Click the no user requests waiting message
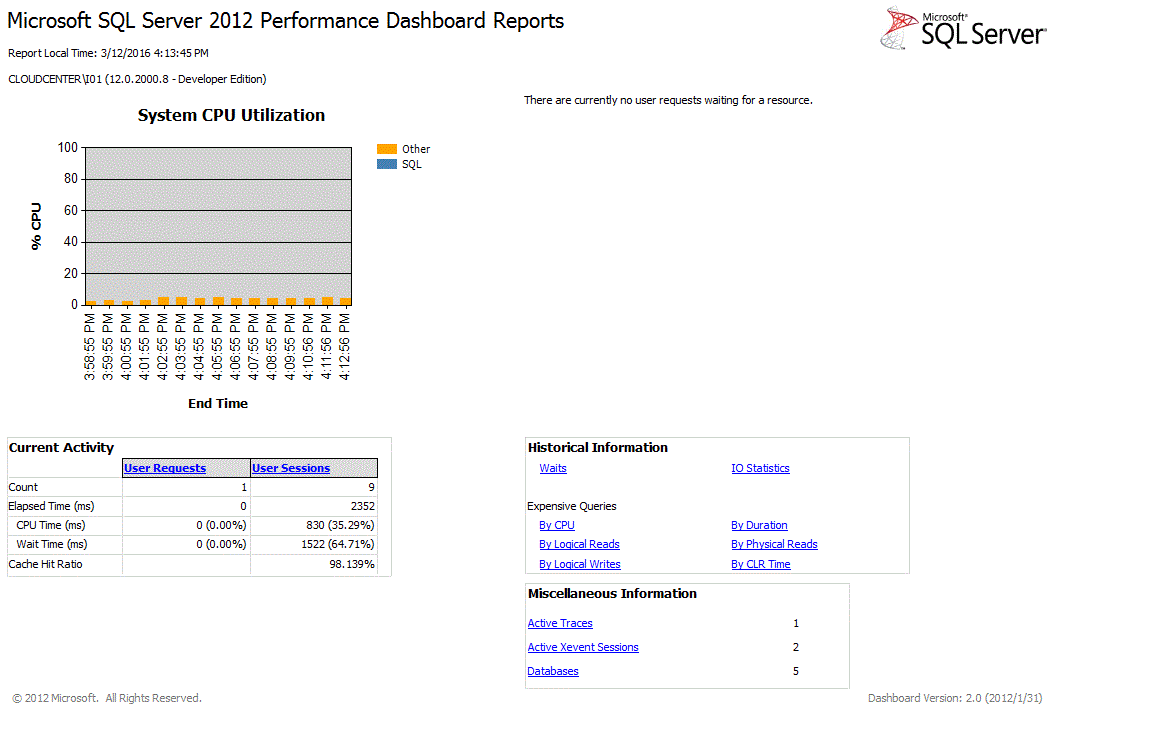 pos(668,100)
